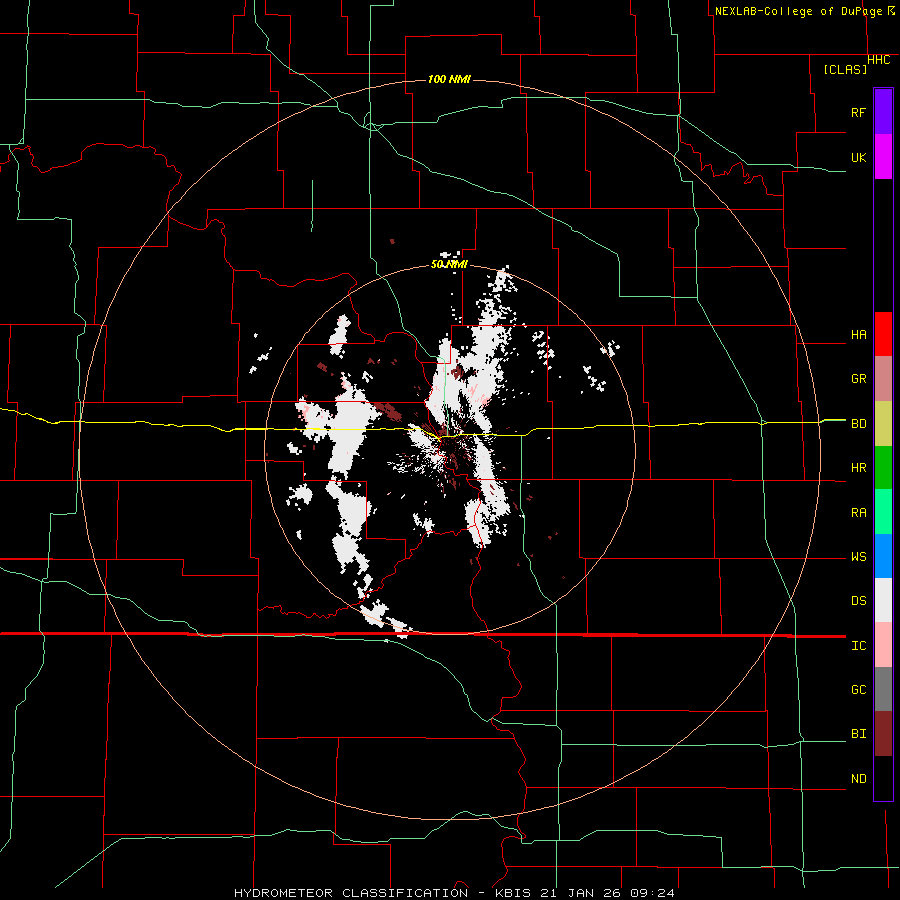The width and height of the screenshot is (900, 900).
Task: Select the GR salmon legend swatch
Action: (x=883, y=379)
